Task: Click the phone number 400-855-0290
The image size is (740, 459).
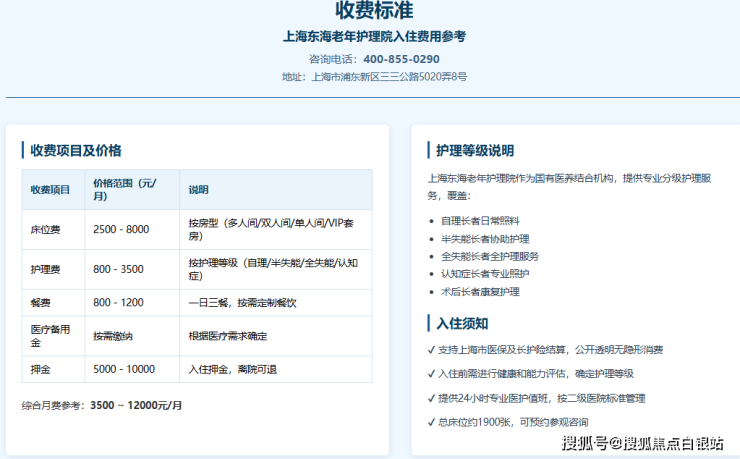Action: 401,59
